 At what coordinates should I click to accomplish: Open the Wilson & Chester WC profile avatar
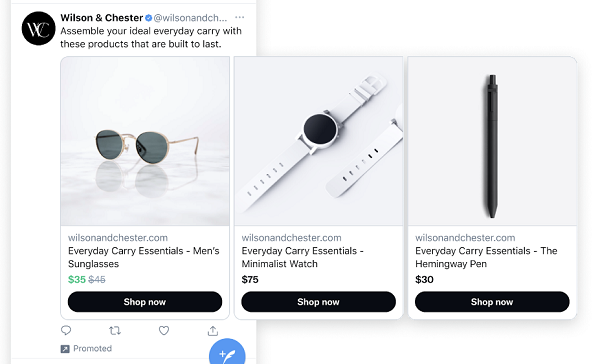click(38, 28)
